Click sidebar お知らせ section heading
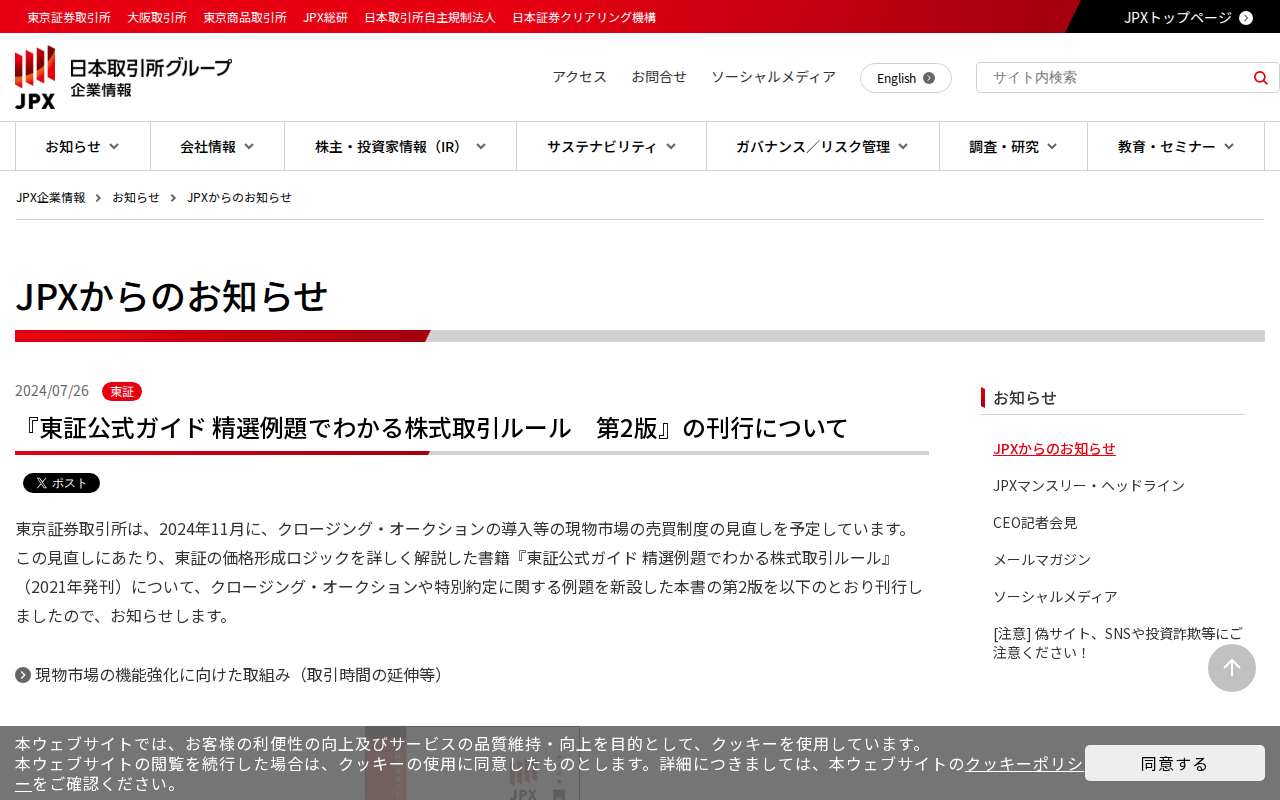The image size is (1280, 800). (x=1025, y=398)
